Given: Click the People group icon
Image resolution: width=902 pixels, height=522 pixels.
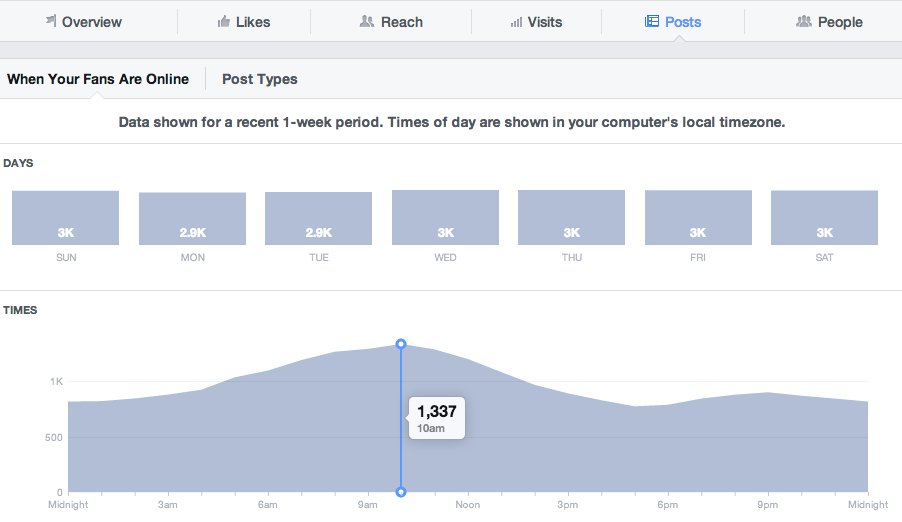Looking at the screenshot, I should pos(803,21).
